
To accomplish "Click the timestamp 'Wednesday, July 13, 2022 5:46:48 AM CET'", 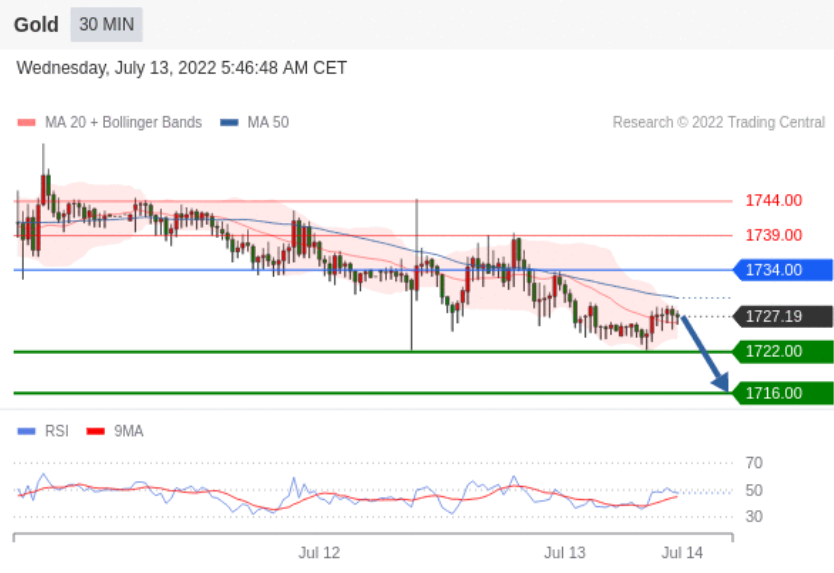I will pyautogui.click(x=181, y=68).
